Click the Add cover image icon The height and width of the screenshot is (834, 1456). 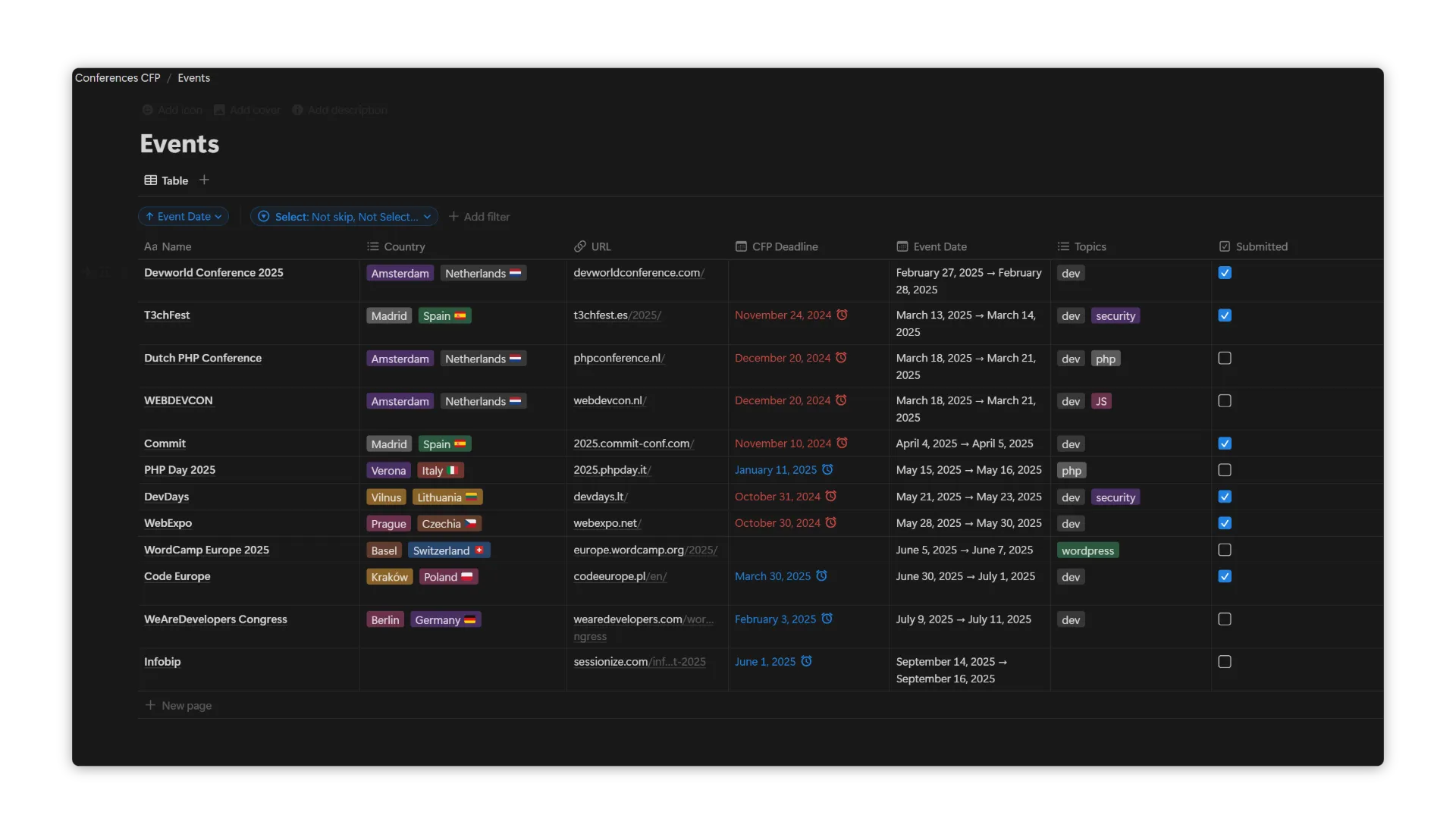219,111
